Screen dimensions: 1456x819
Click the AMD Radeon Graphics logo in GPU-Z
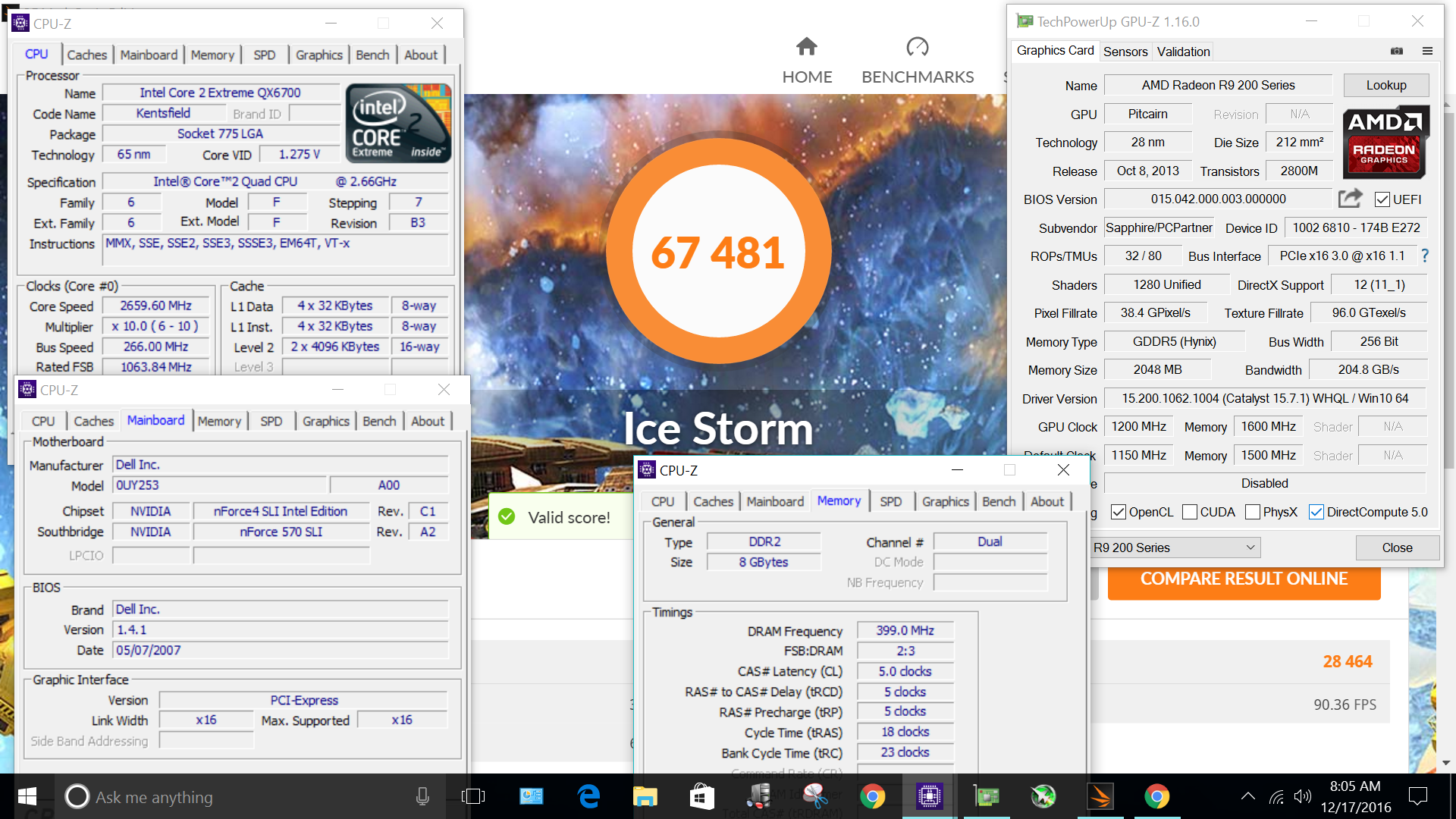pyautogui.click(x=1385, y=142)
